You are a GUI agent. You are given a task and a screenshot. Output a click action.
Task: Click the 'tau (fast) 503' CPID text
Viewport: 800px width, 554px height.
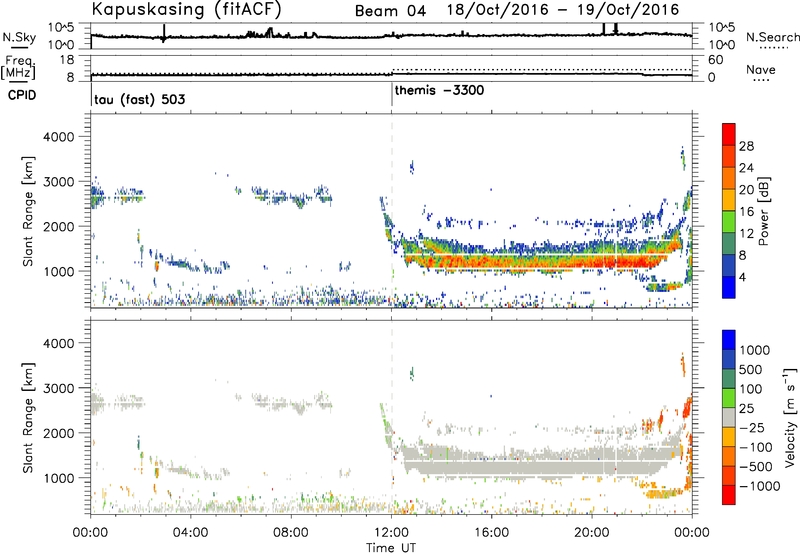[x=139, y=99]
